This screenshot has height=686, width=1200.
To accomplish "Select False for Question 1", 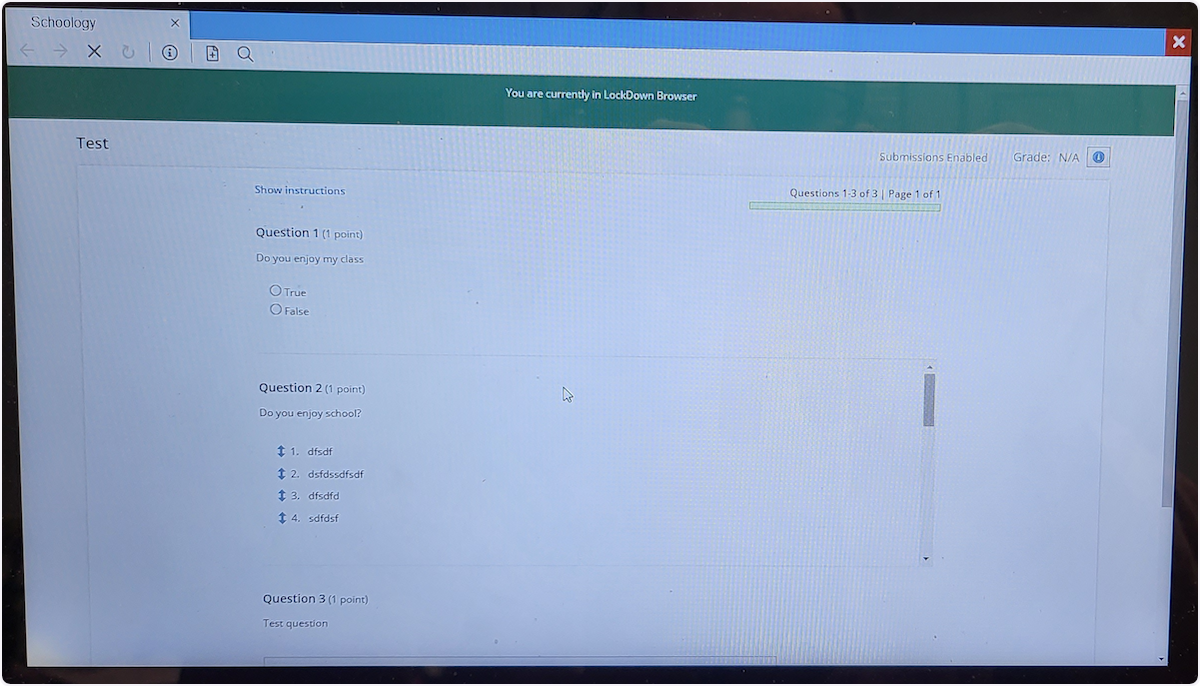I will (276, 309).
